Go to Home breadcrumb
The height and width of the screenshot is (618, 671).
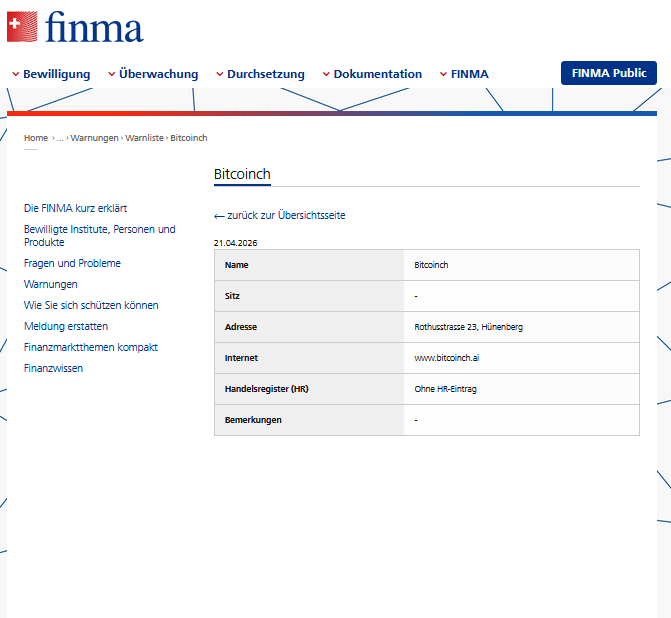36,138
